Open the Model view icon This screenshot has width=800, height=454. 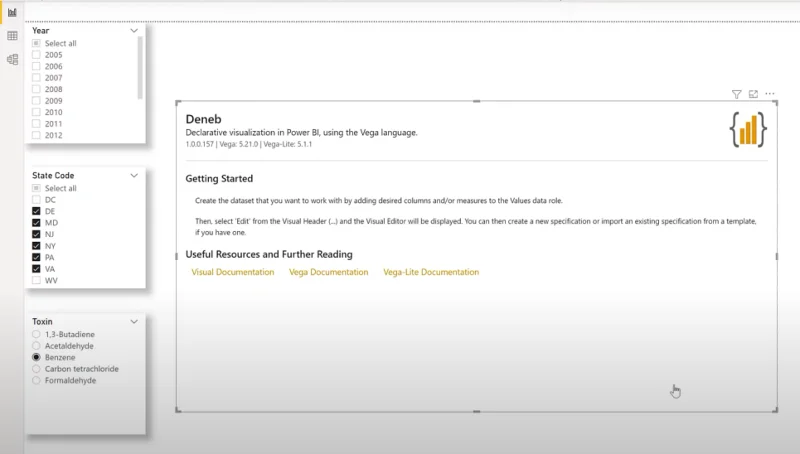tap(12, 60)
